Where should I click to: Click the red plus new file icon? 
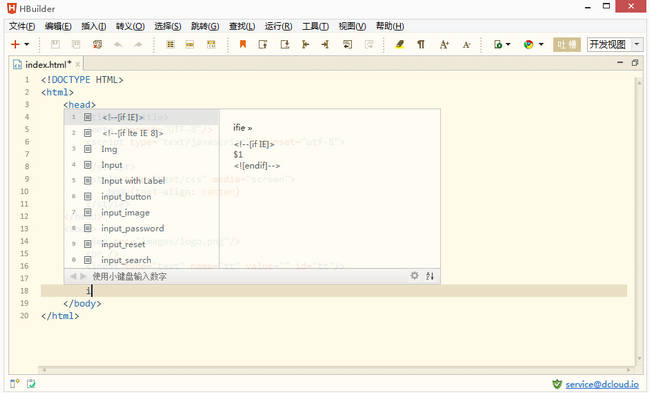(x=15, y=44)
